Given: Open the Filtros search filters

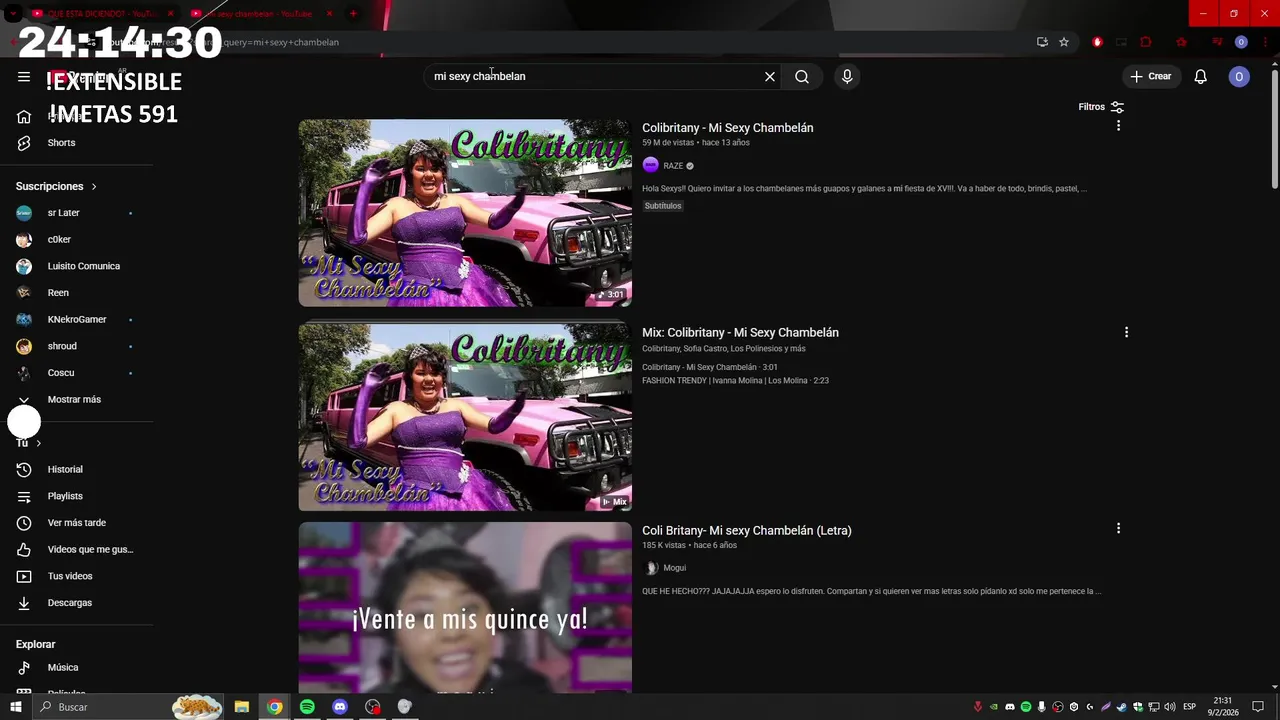Looking at the screenshot, I should click(1101, 107).
